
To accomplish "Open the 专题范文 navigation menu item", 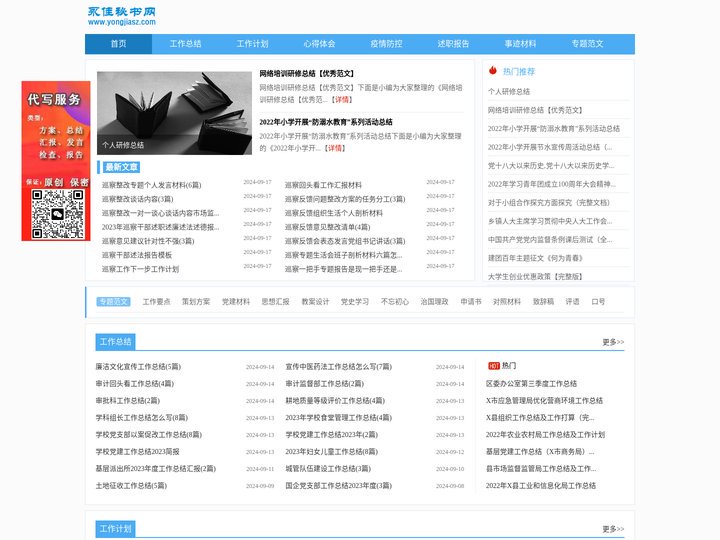I will pos(587,44).
